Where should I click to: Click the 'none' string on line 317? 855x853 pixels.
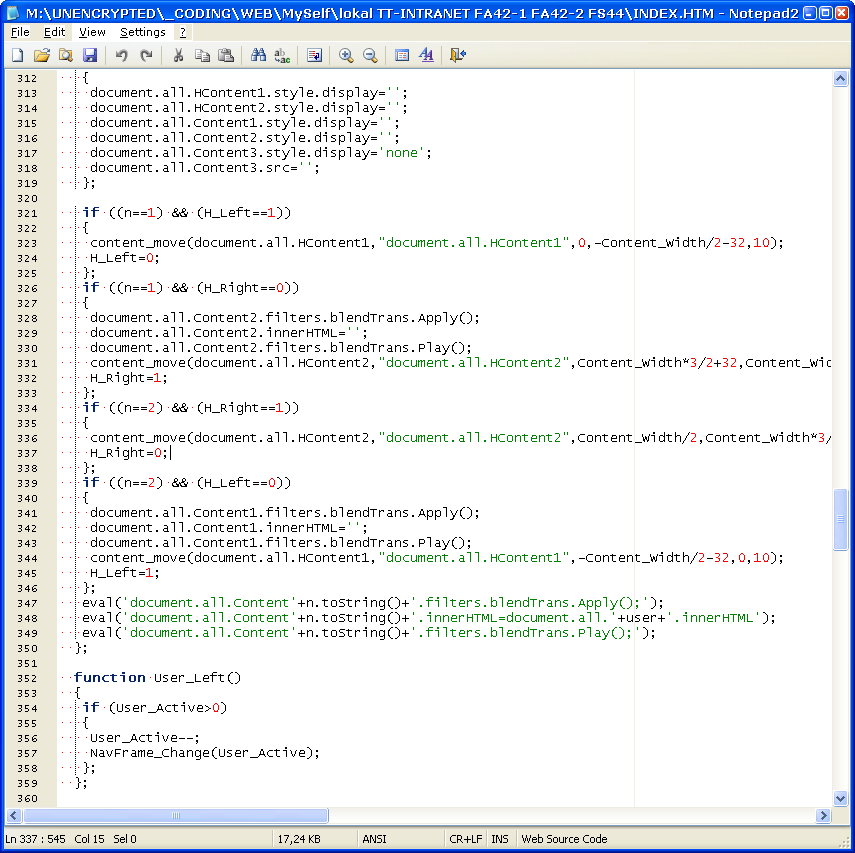[401, 153]
